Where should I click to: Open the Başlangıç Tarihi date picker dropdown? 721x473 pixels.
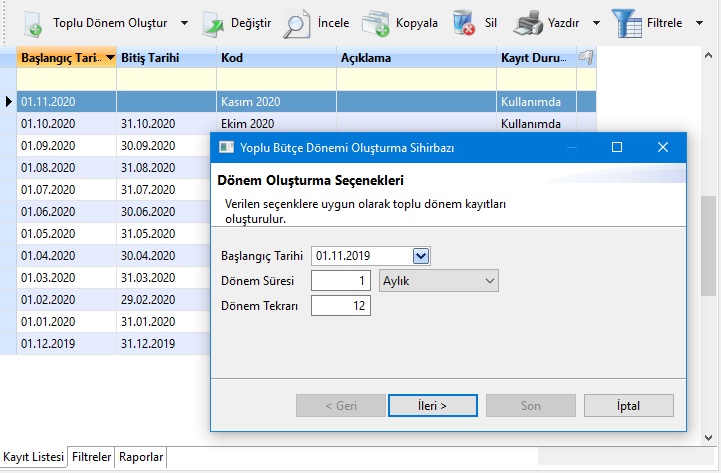(x=421, y=256)
